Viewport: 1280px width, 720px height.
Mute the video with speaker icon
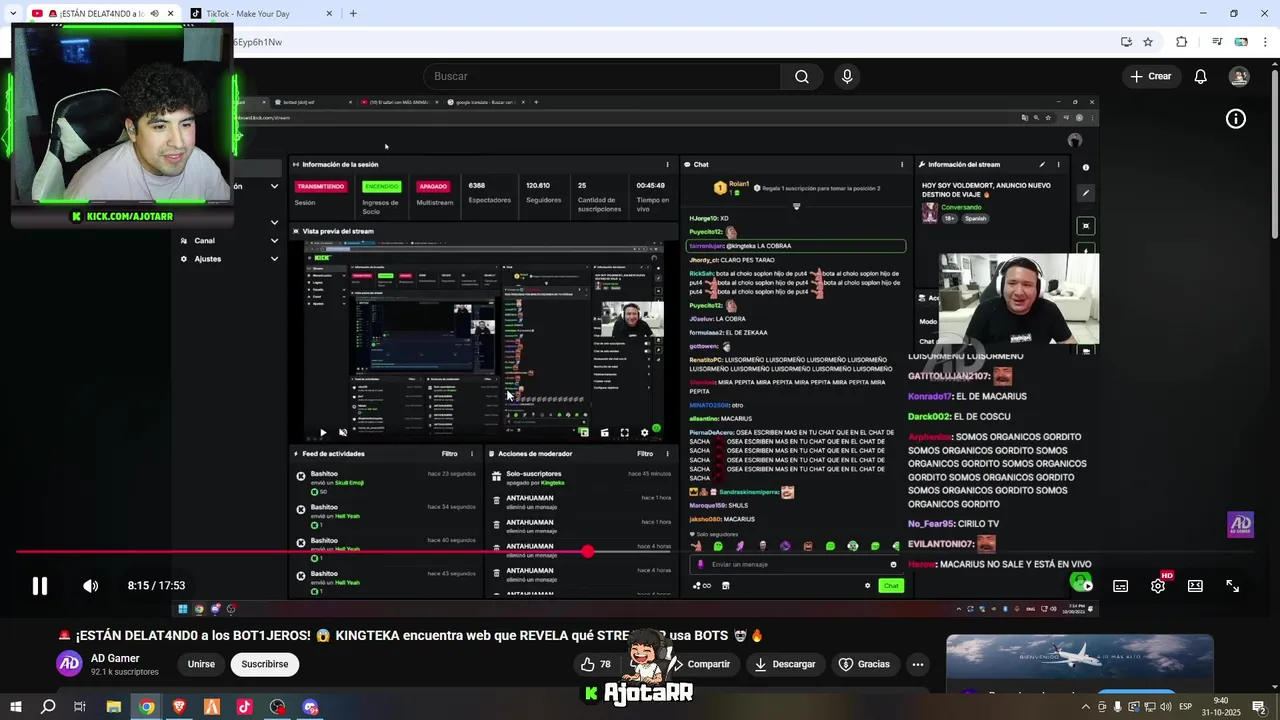pos(90,586)
